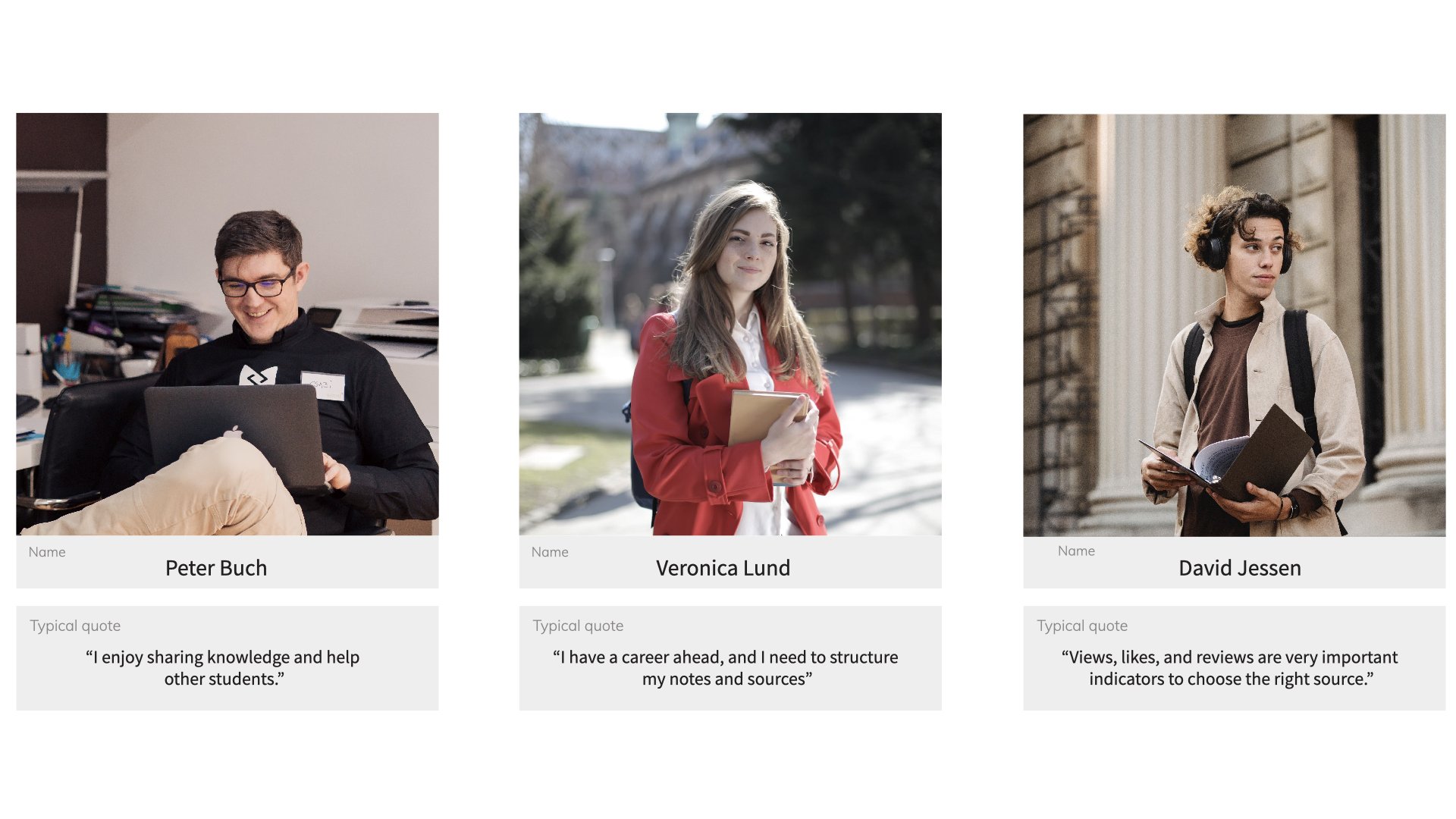
Task: Click the Name label above Veronica Lund
Action: [550, 552]
